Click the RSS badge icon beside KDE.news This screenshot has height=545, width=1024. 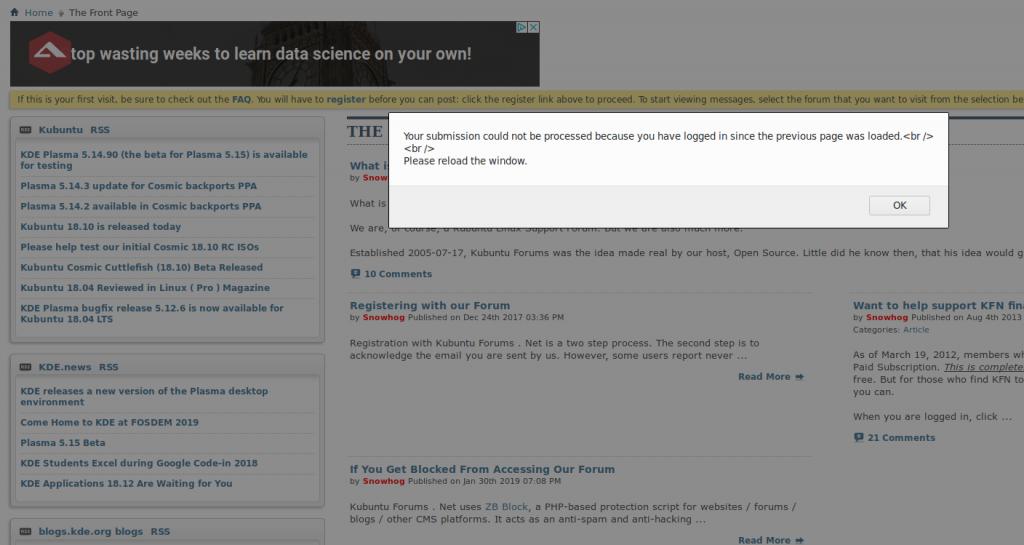[x=25, y=367]
